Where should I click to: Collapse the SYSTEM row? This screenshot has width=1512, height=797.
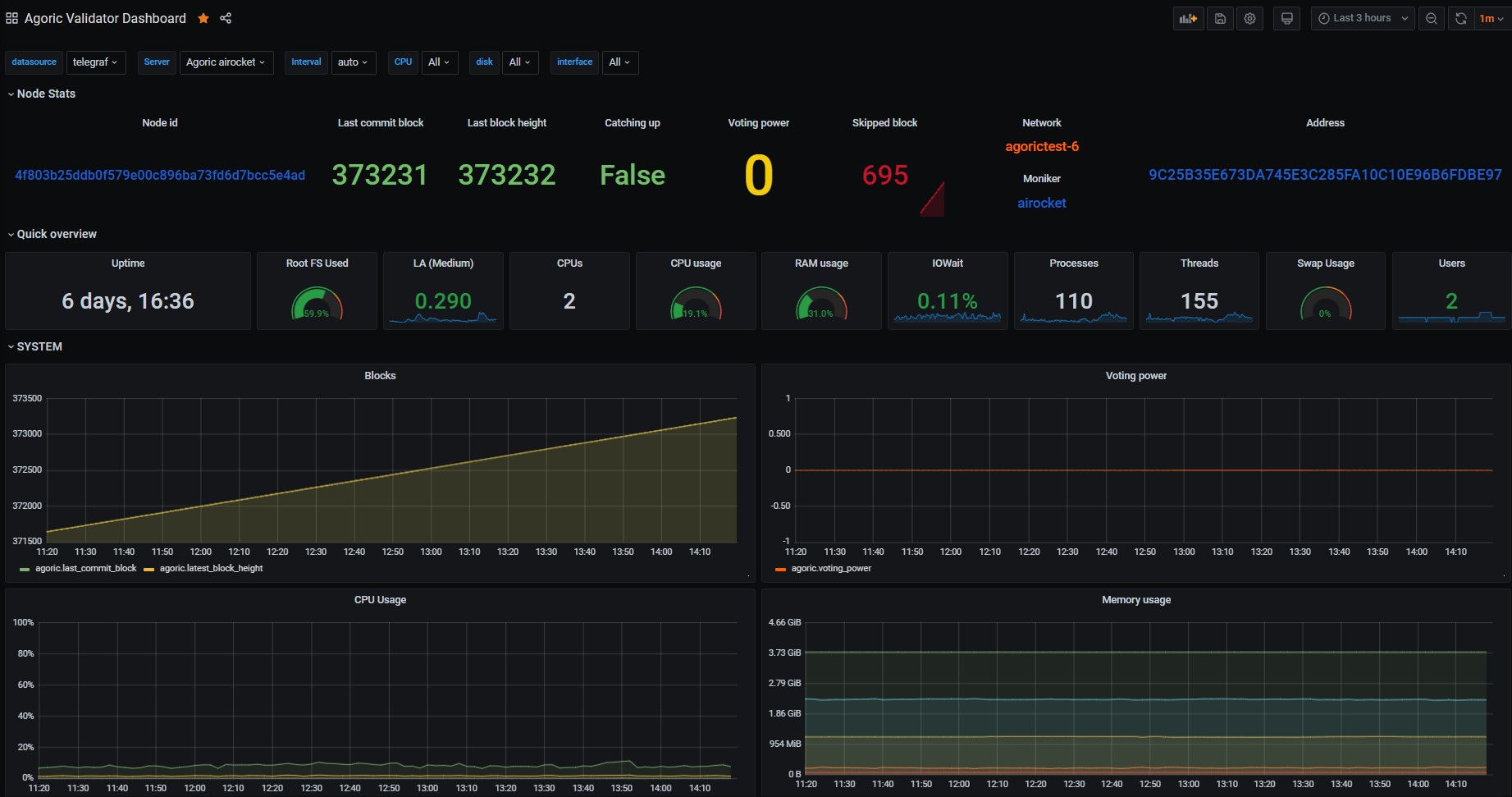click(x=34, y=346)
